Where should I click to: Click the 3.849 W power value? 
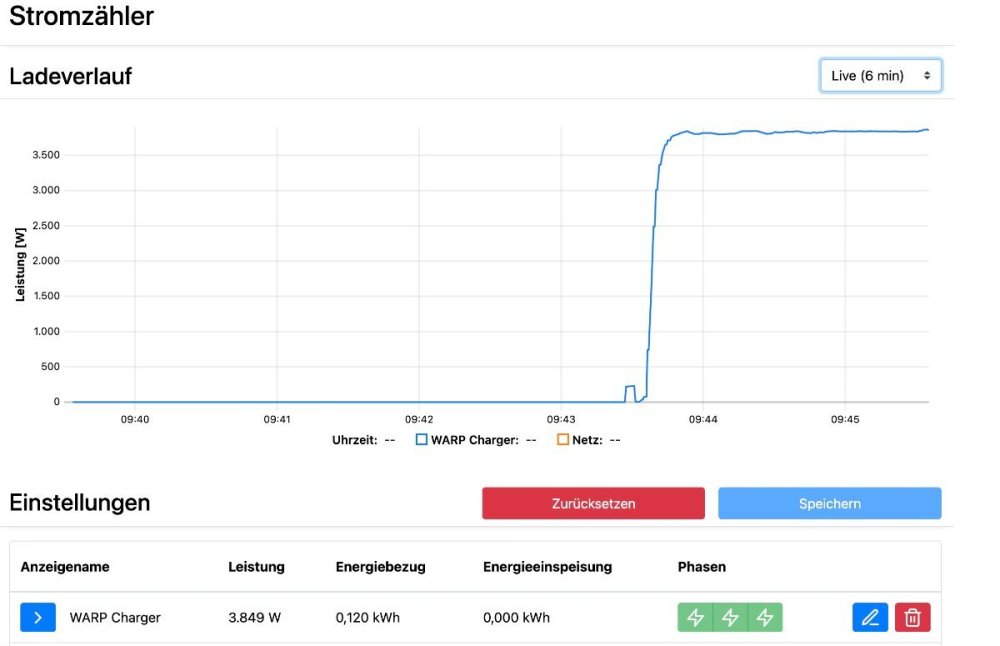(x=254, y=618)
